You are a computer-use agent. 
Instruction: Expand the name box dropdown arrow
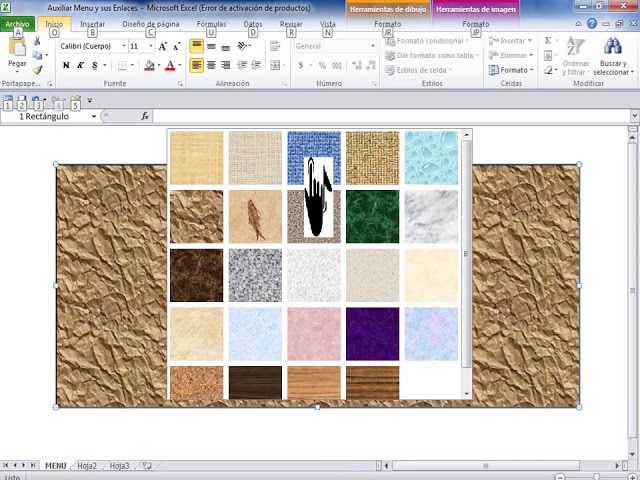94,117
